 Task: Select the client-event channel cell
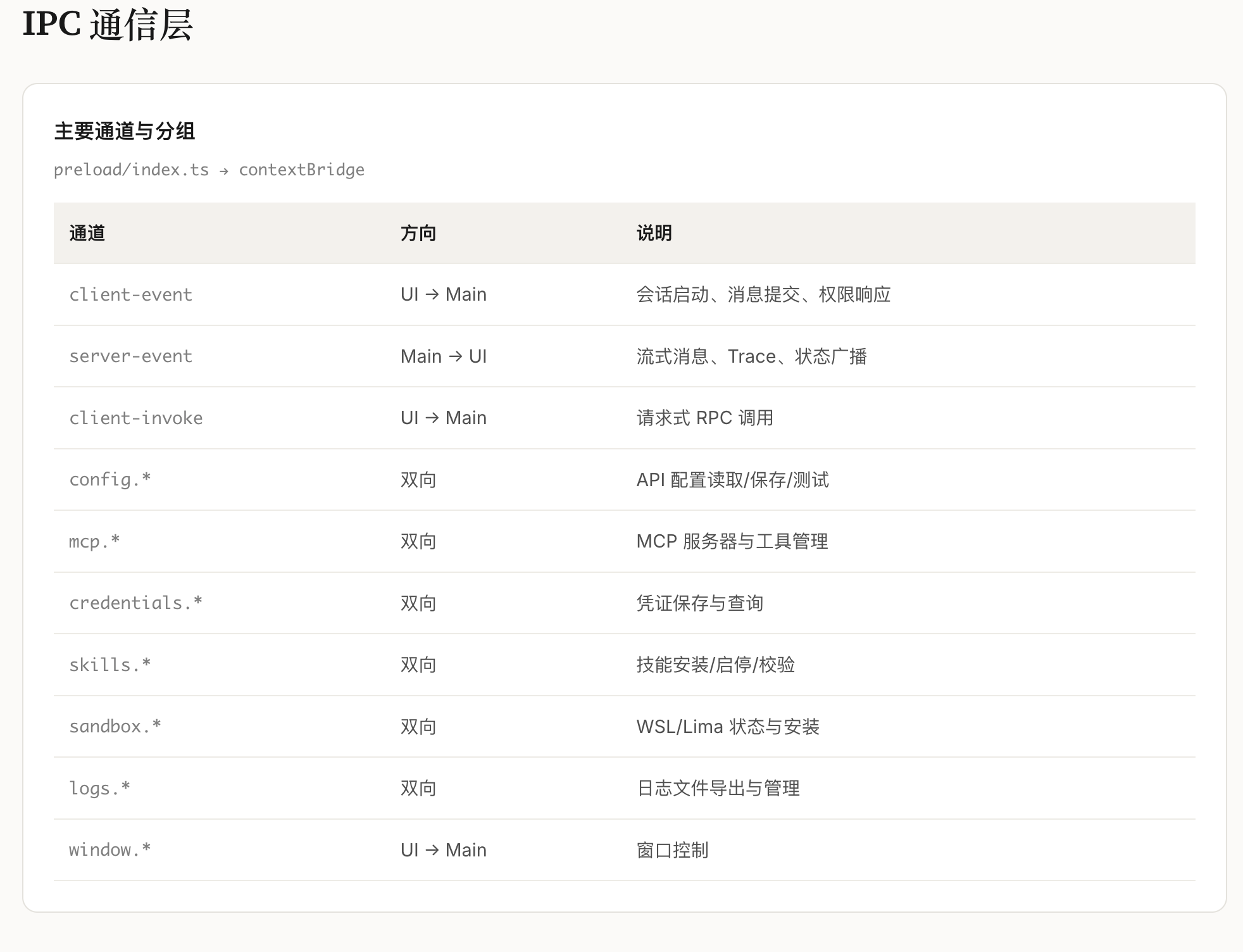[x=130, y=294]
